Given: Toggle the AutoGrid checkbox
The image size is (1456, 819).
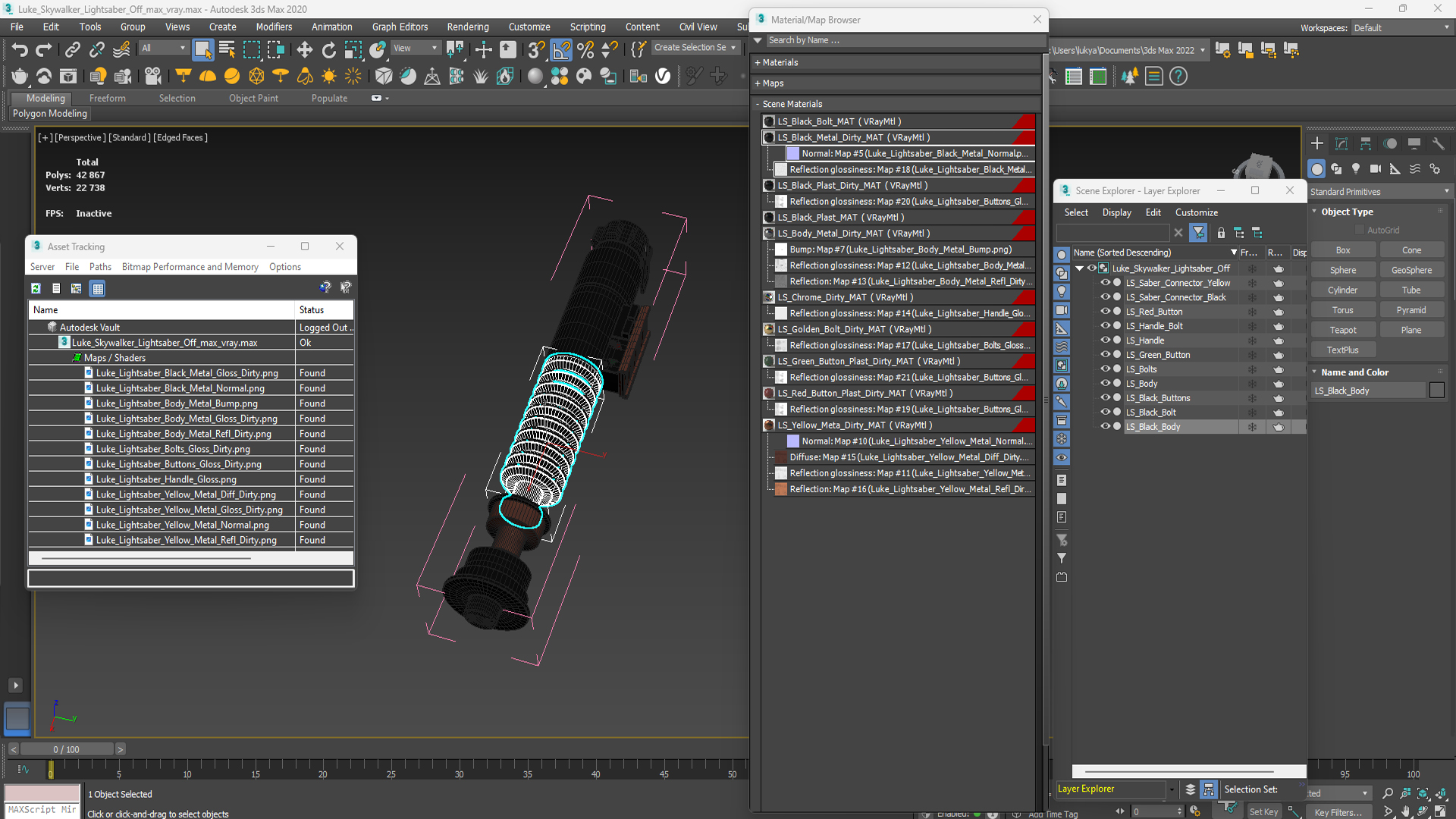Looking at the screenshot, I should (1360, 230).
